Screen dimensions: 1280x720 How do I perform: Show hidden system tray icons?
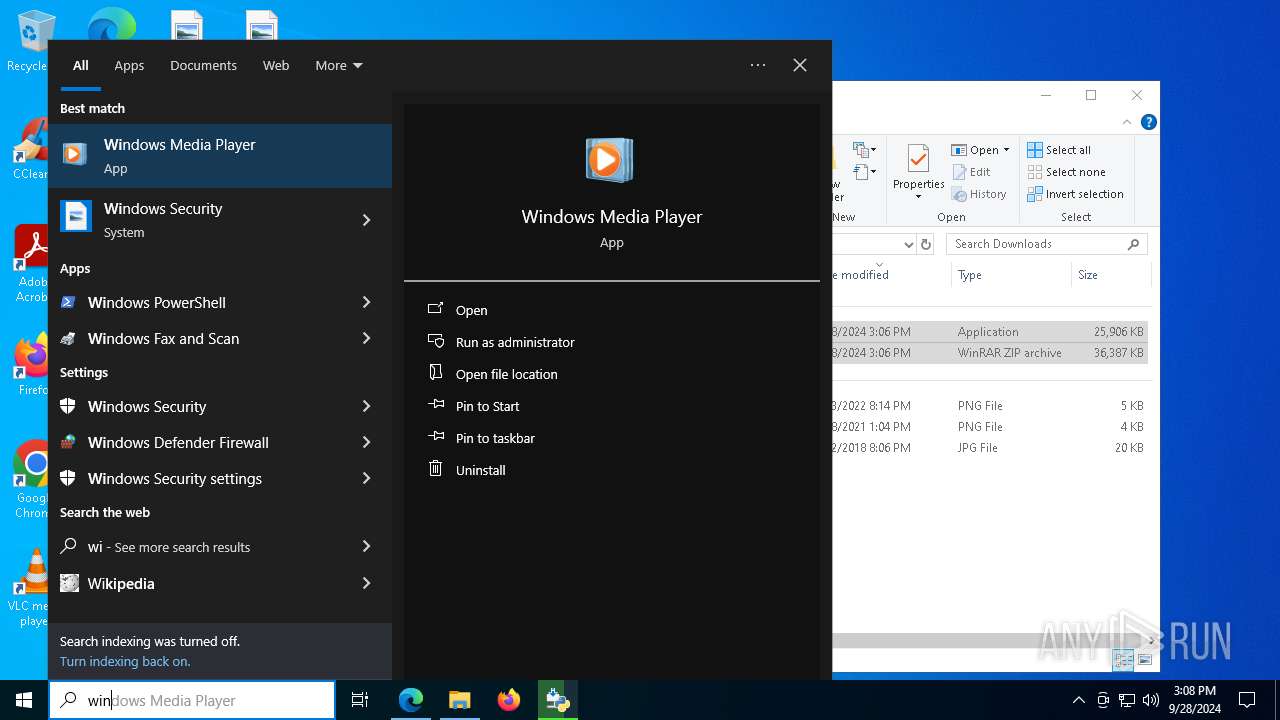tap(1078, 700)
